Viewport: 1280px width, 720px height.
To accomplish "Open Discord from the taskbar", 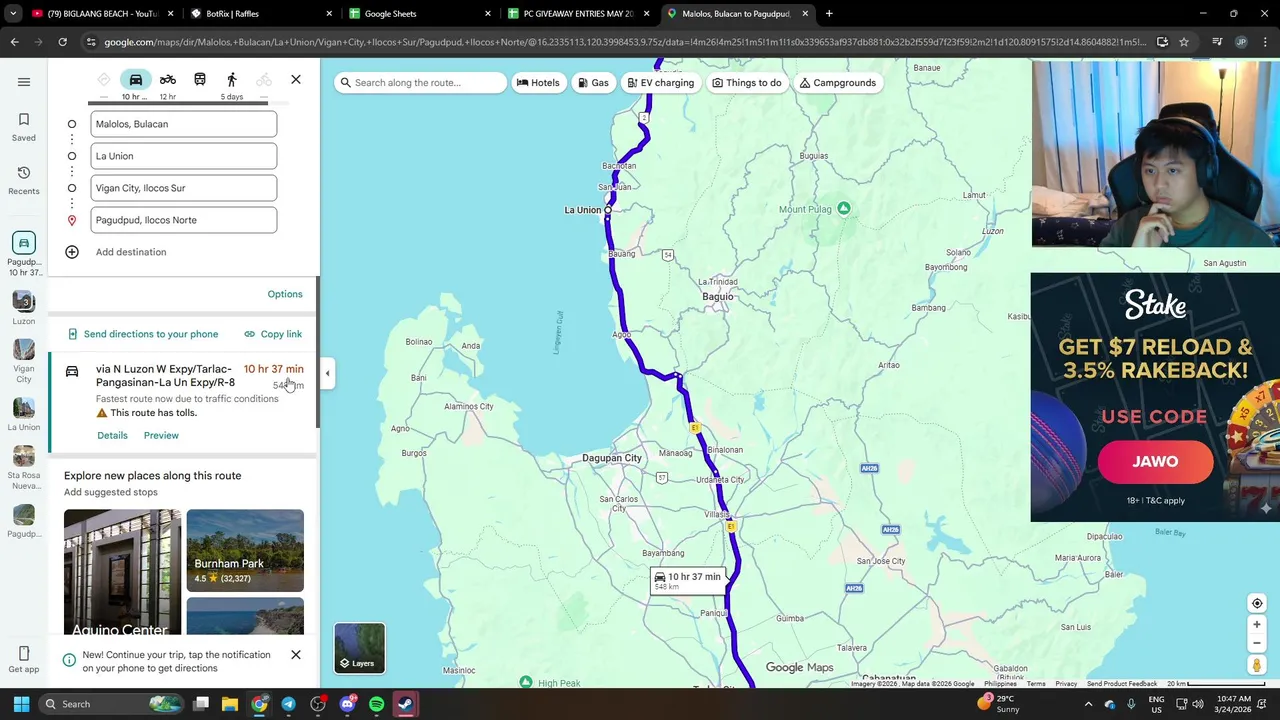I will pyautogui.click(x=347, y=704).
